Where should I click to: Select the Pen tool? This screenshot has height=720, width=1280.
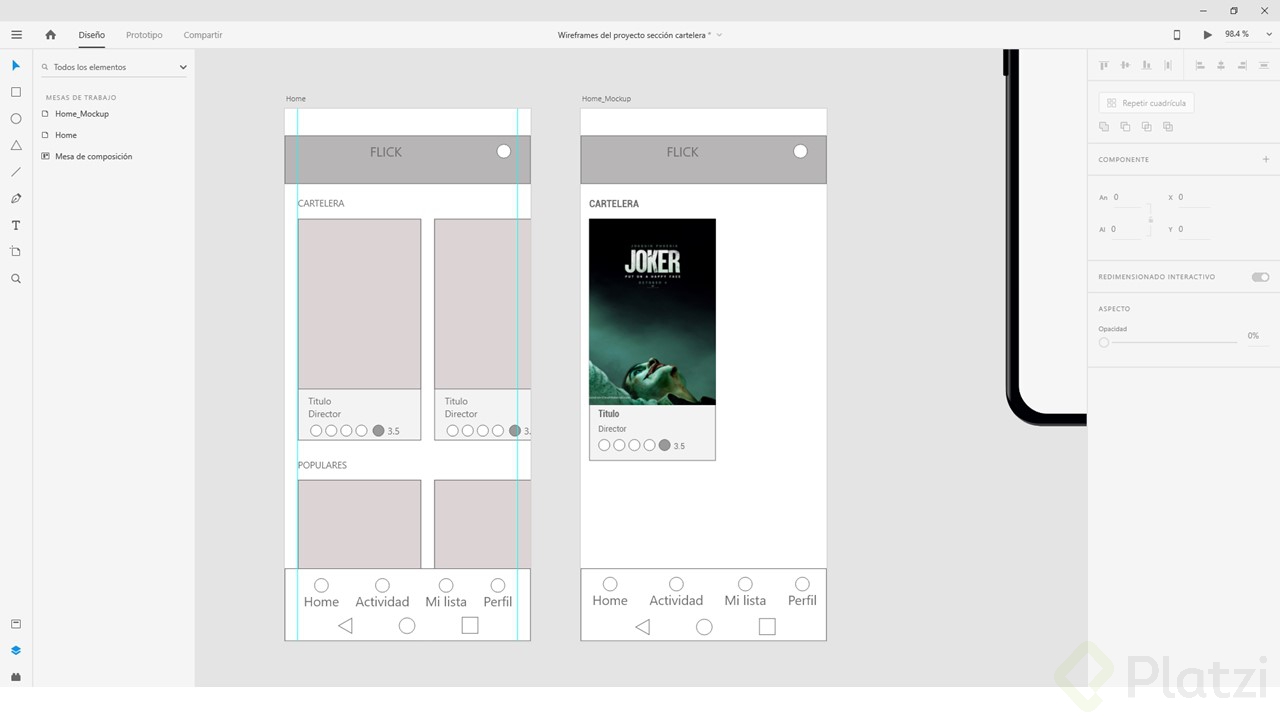coord(16,199)
